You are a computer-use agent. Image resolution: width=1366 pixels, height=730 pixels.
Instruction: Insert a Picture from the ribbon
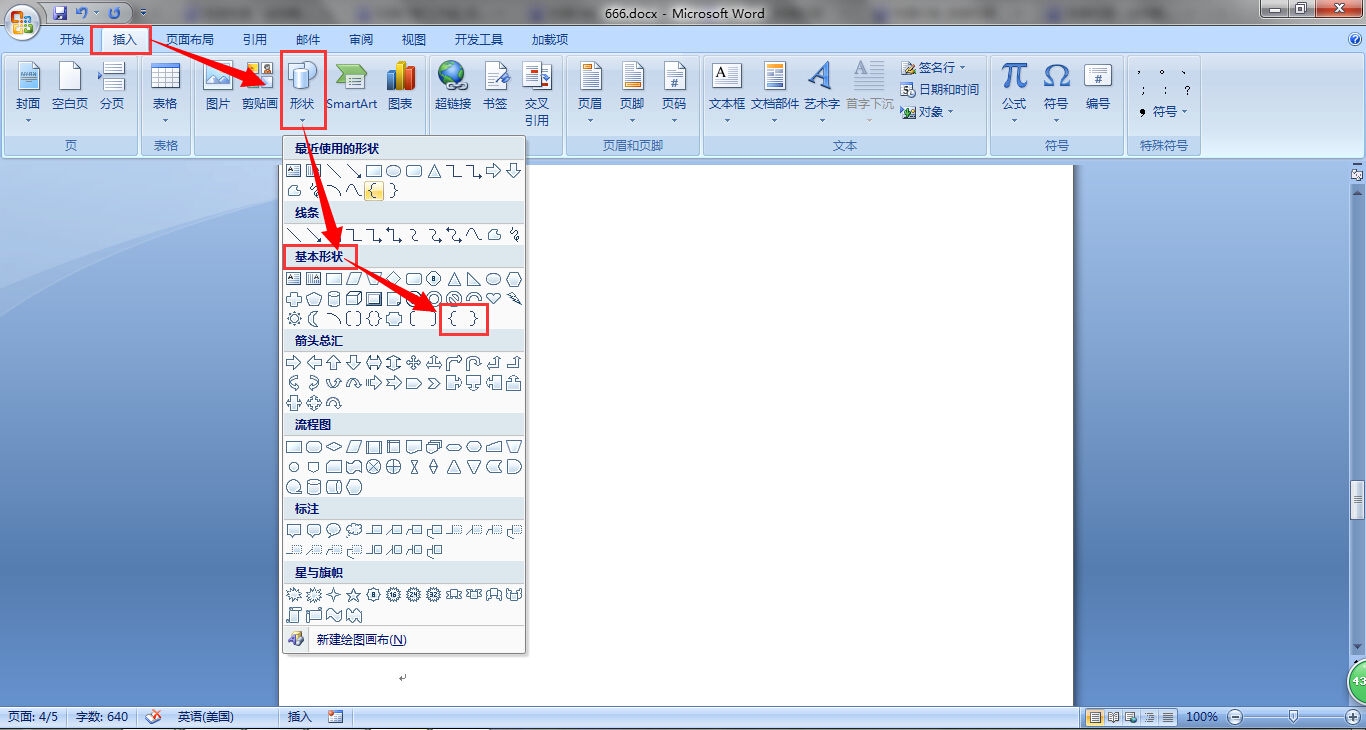click(218, 86)
